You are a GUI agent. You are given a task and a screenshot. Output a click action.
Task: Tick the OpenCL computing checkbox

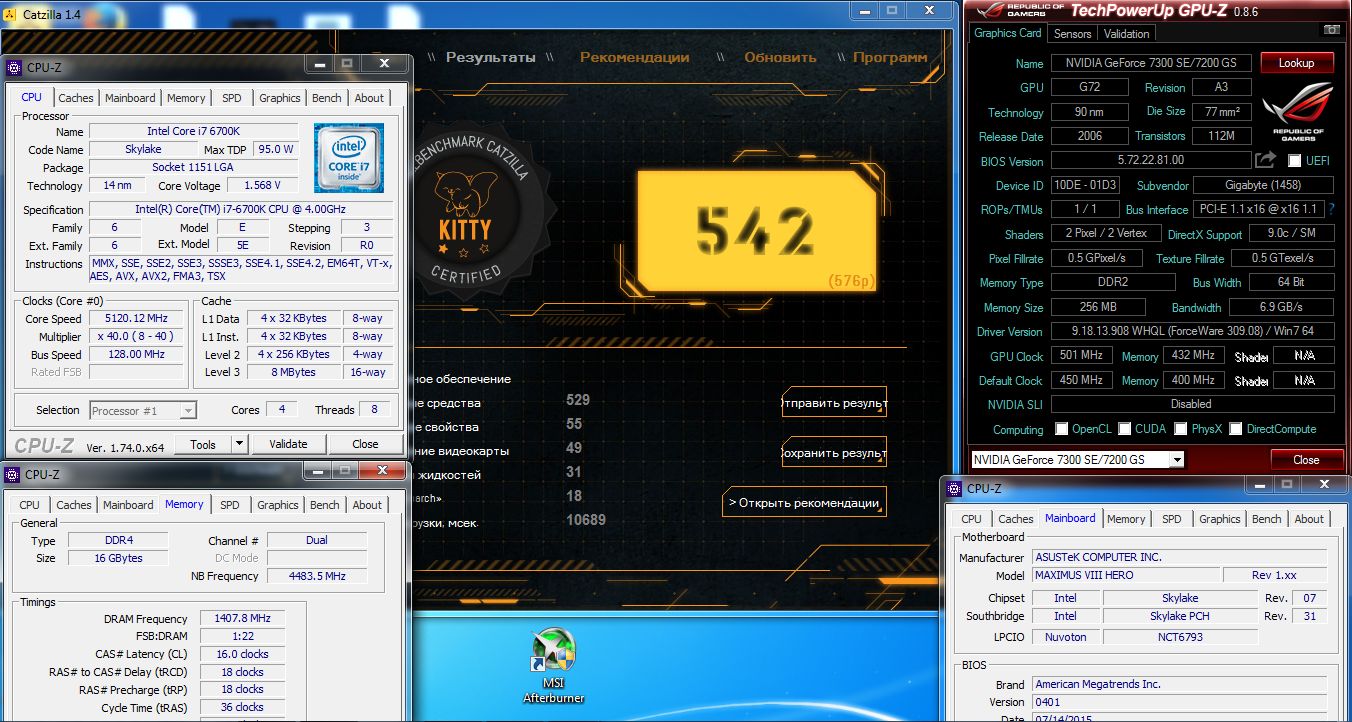[x=1062, y=429]
